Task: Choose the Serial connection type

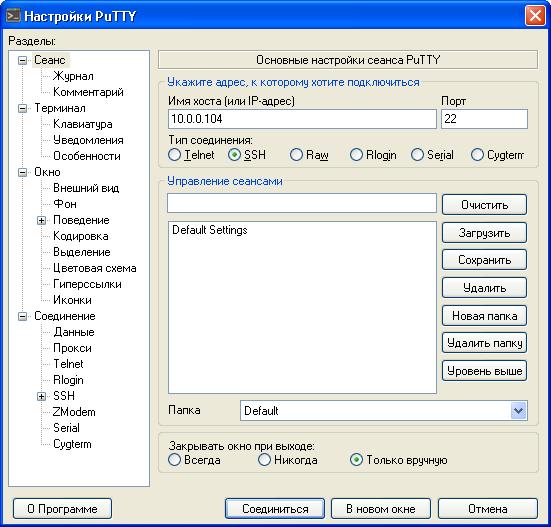Action: [x=417, y=155]
